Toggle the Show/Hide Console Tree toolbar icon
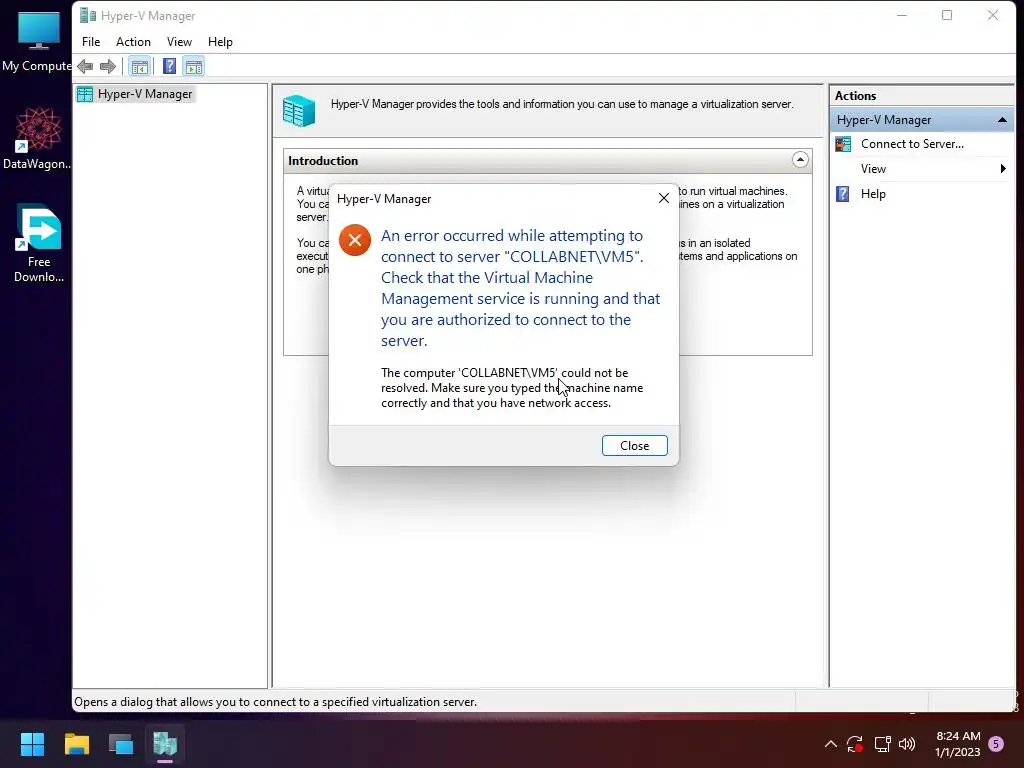Viewport: 1024px width, 768px height. pos(139,66)
